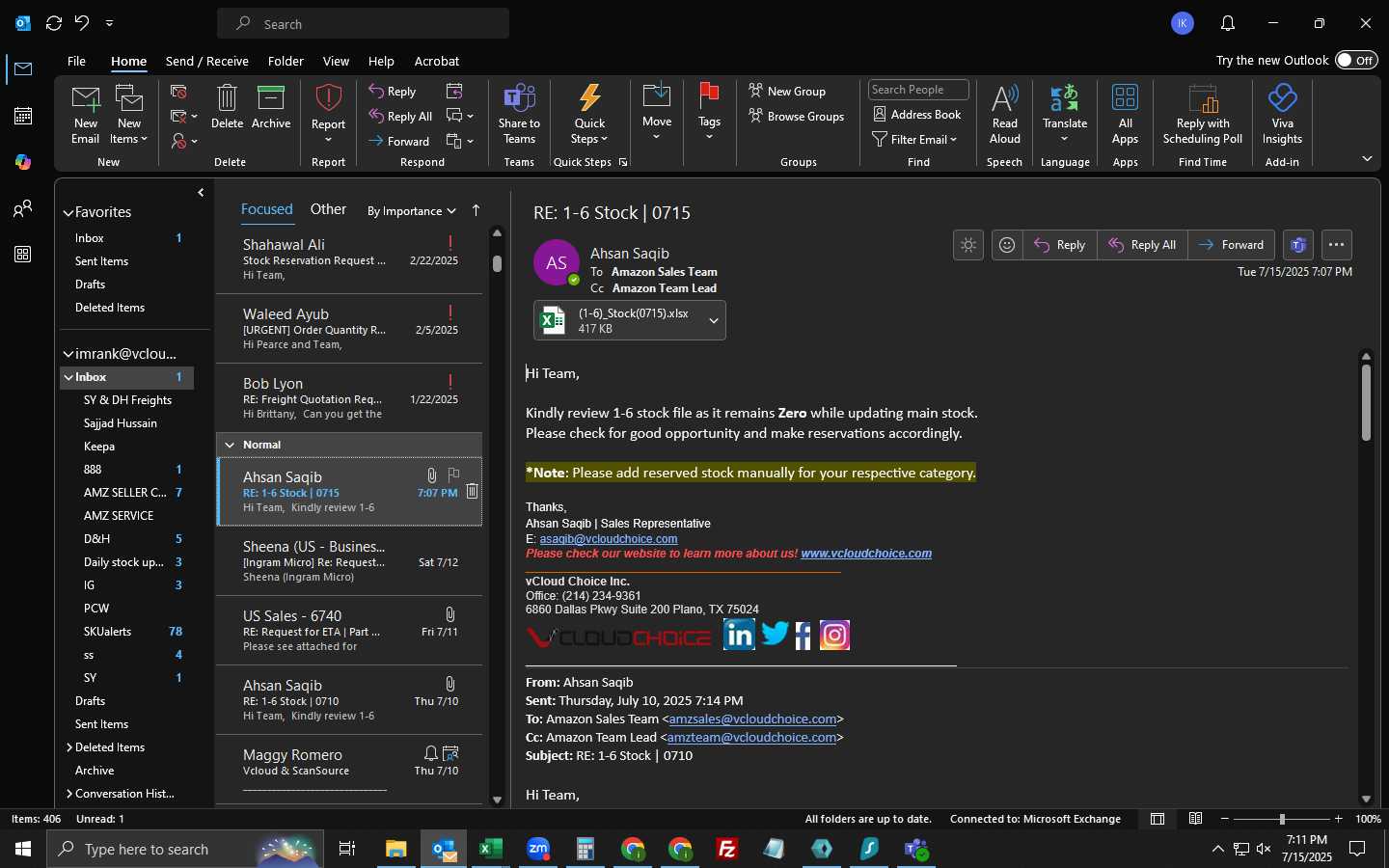Click Browse Groups in ribbon
This screenshot has width=1389, height=868.
797,116
